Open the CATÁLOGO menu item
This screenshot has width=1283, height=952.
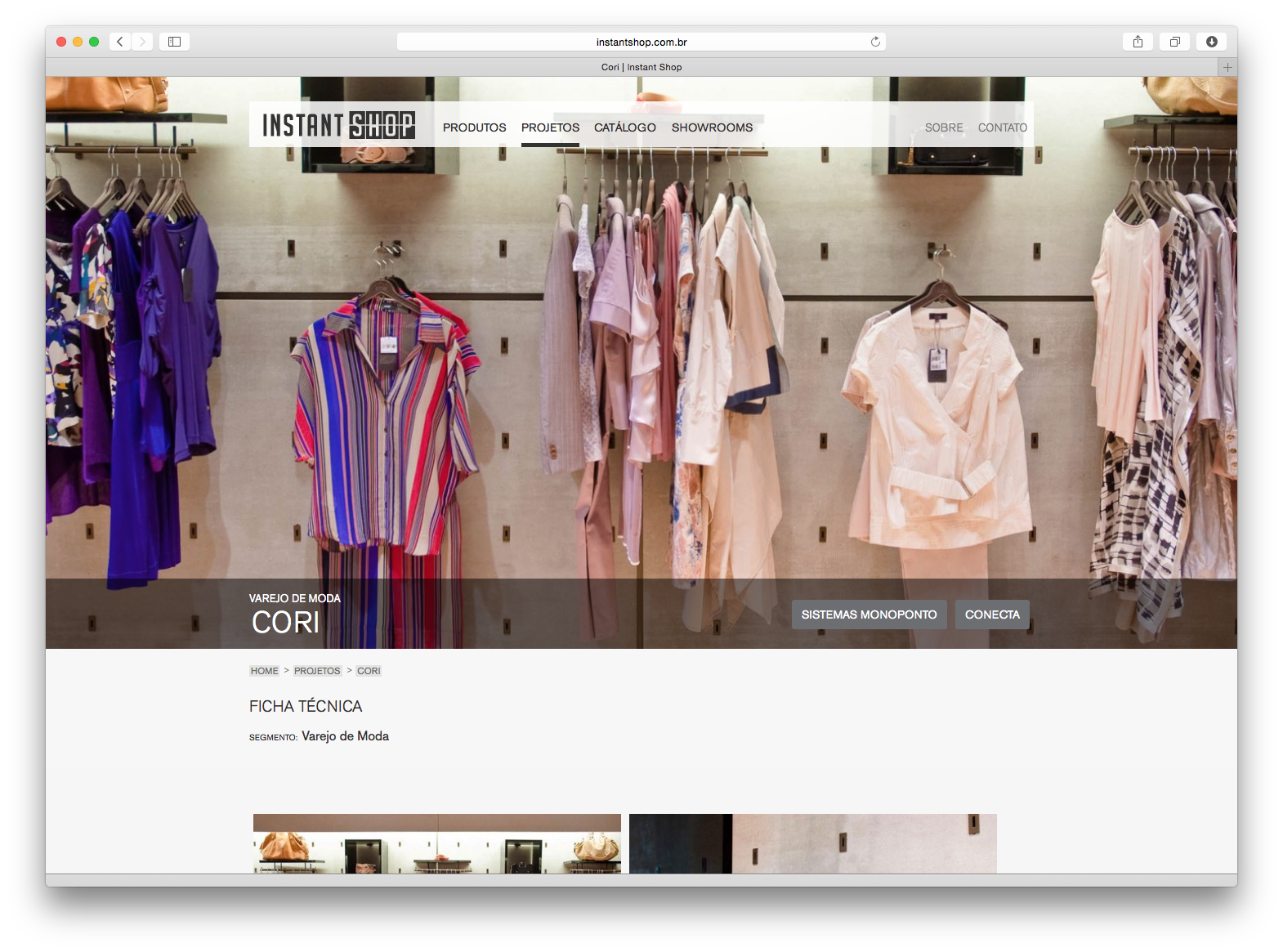(x=625, y=127)
